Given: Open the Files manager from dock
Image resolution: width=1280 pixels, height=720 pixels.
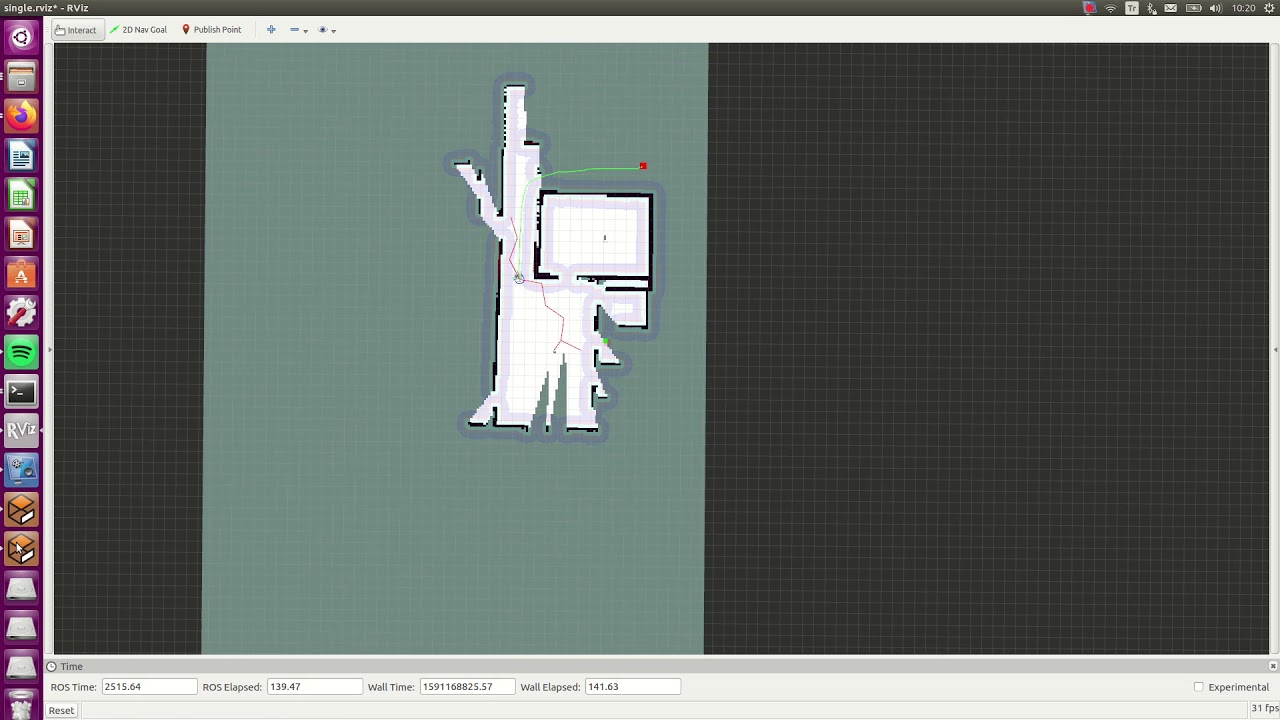Looking at the screenshot, I should point(21,77).
